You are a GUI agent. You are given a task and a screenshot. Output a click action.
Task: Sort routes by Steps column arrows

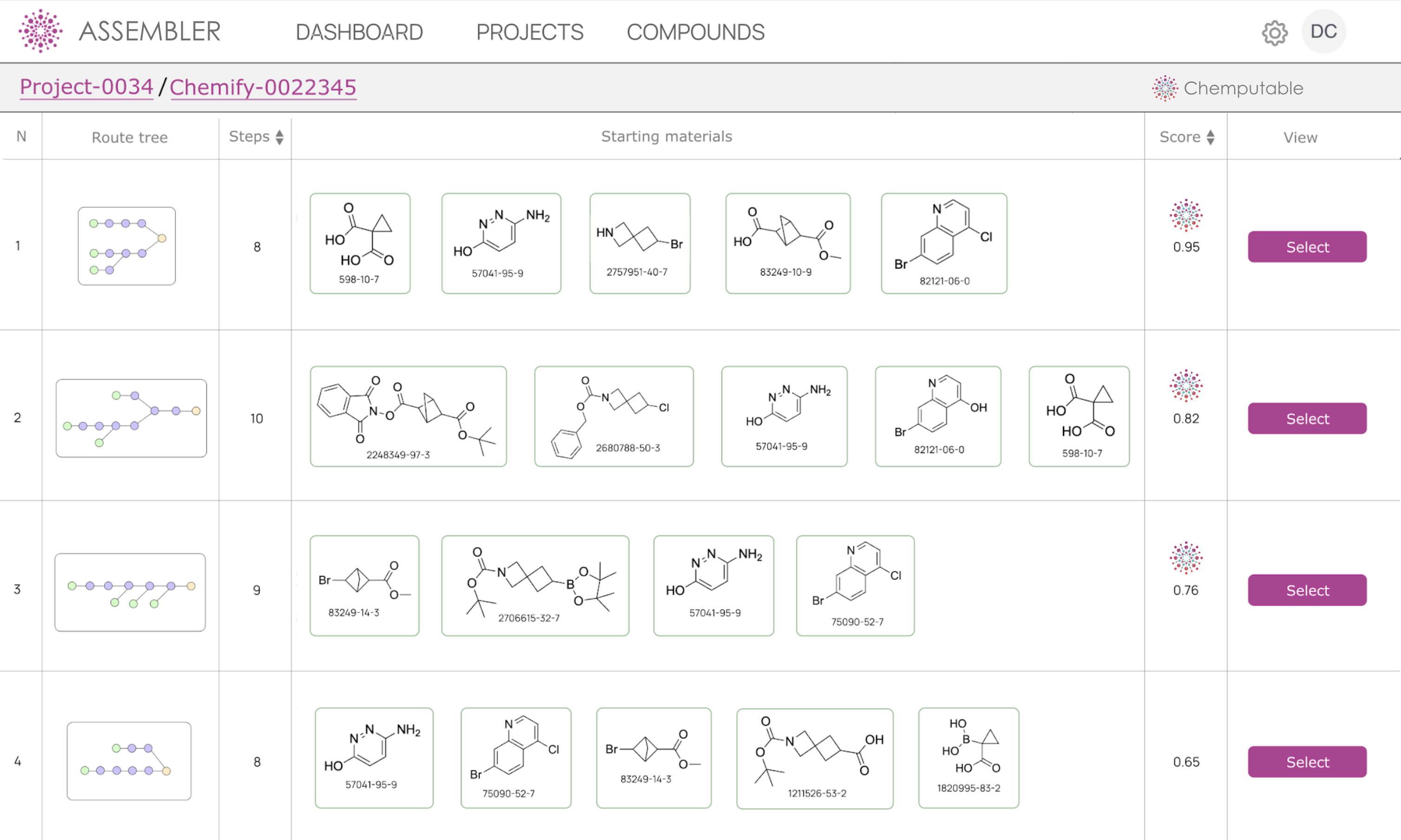pos(279,137)
